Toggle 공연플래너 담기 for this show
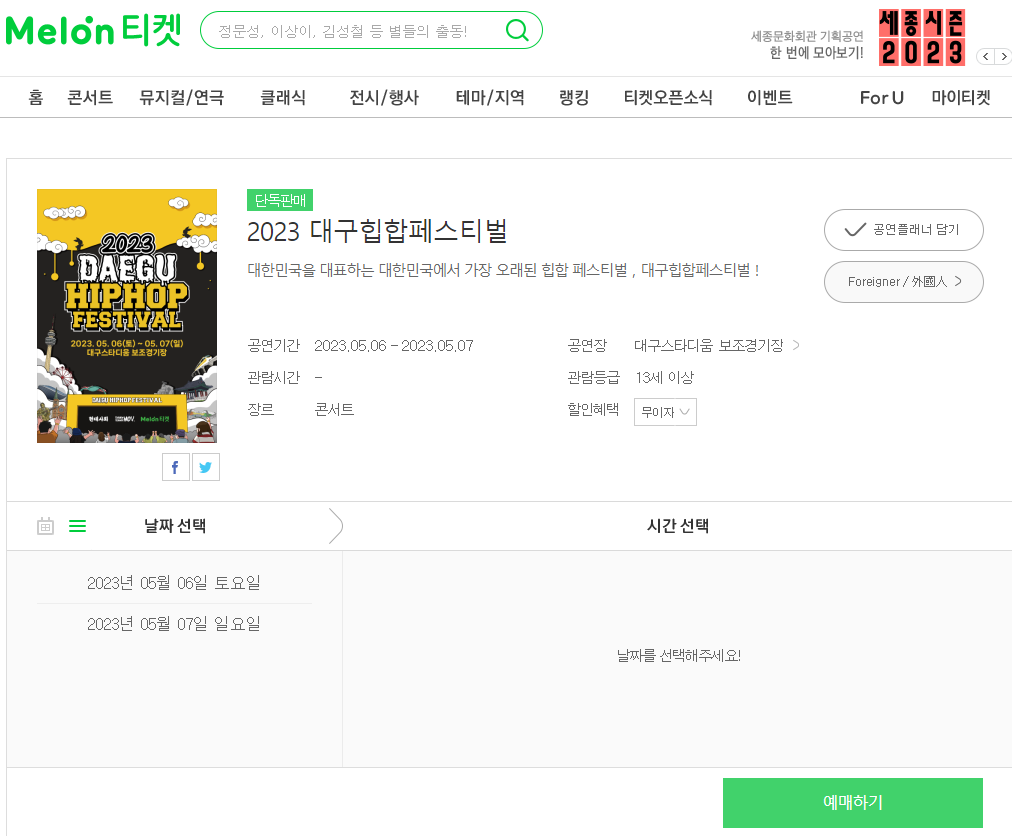Viewport: 1012px width, 836px height. 903,229
